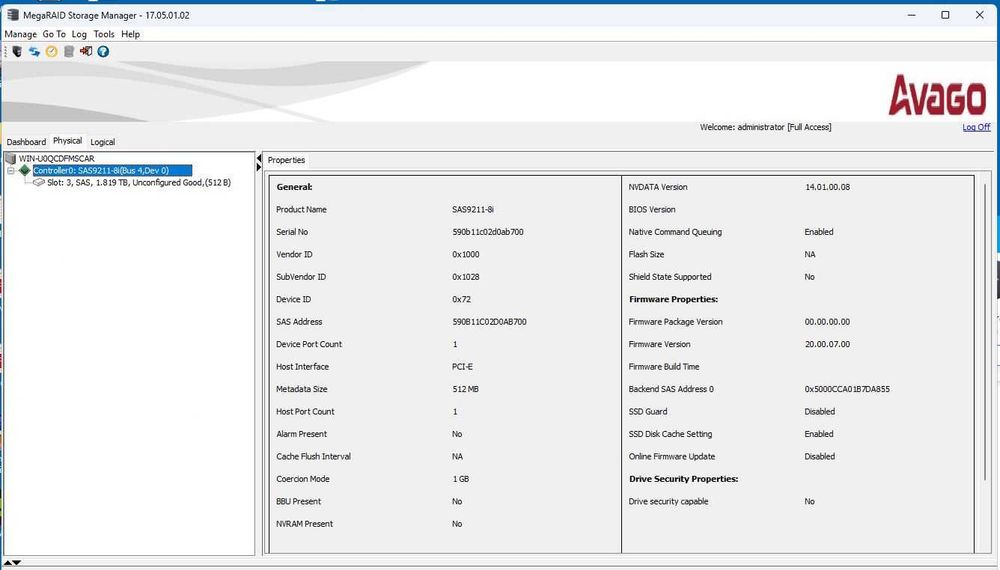Click the BBU Present label
This screenshot has width=1000, height=570.
(298, 502)
